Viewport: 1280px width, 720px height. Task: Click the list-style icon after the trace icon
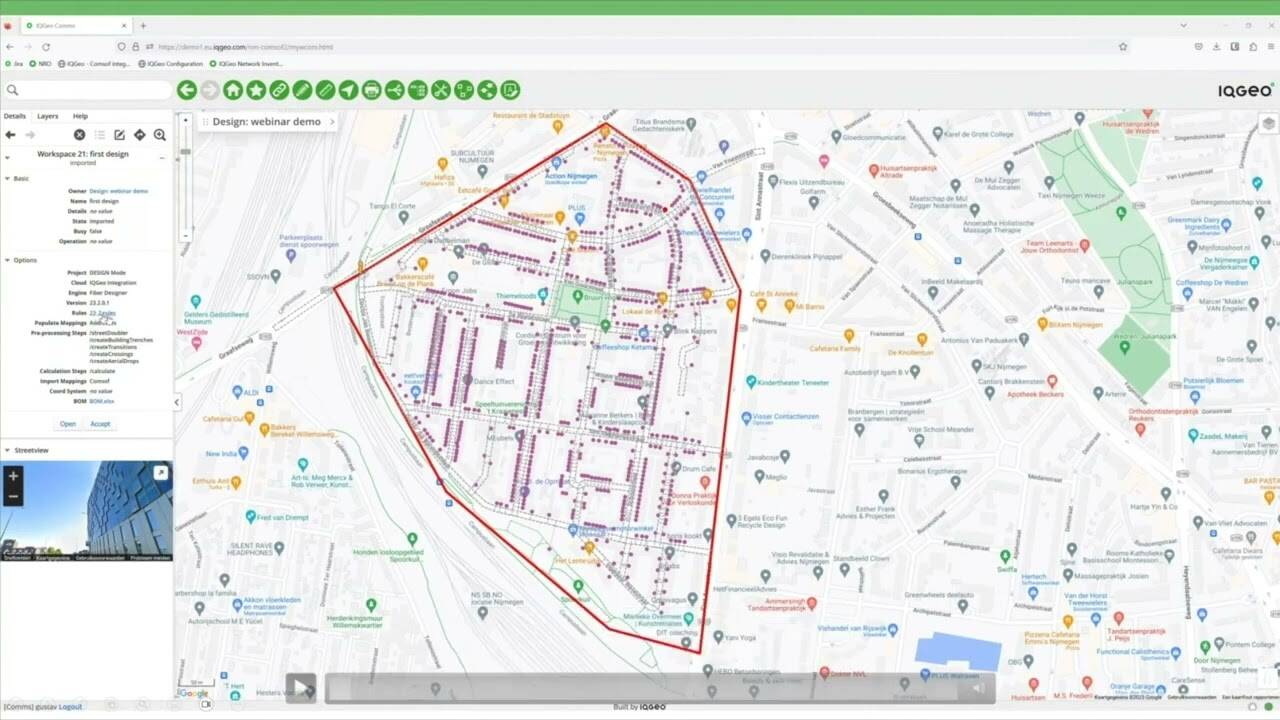coord(418,90)
